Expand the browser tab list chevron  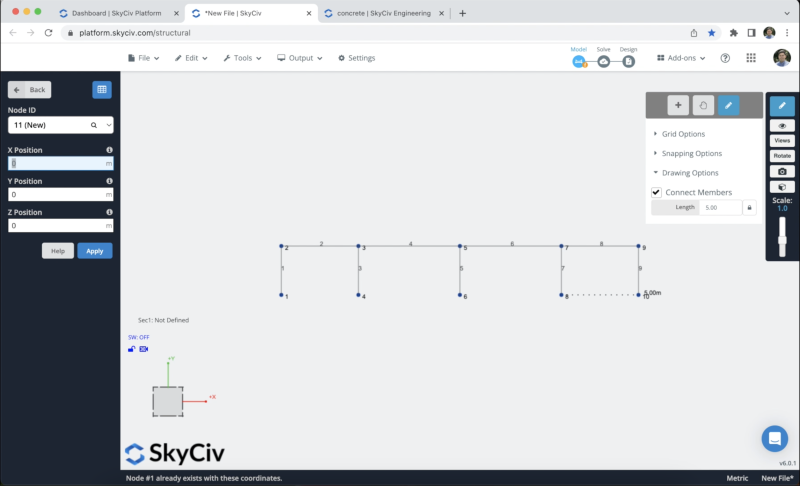click(787, 13)
